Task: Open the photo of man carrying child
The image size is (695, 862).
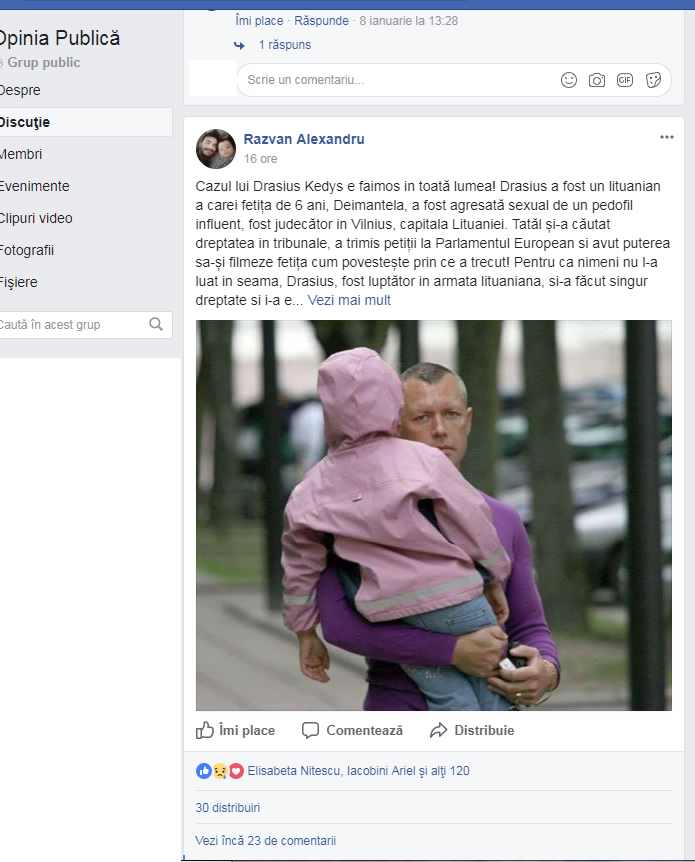Action: (x=434, y=515)
